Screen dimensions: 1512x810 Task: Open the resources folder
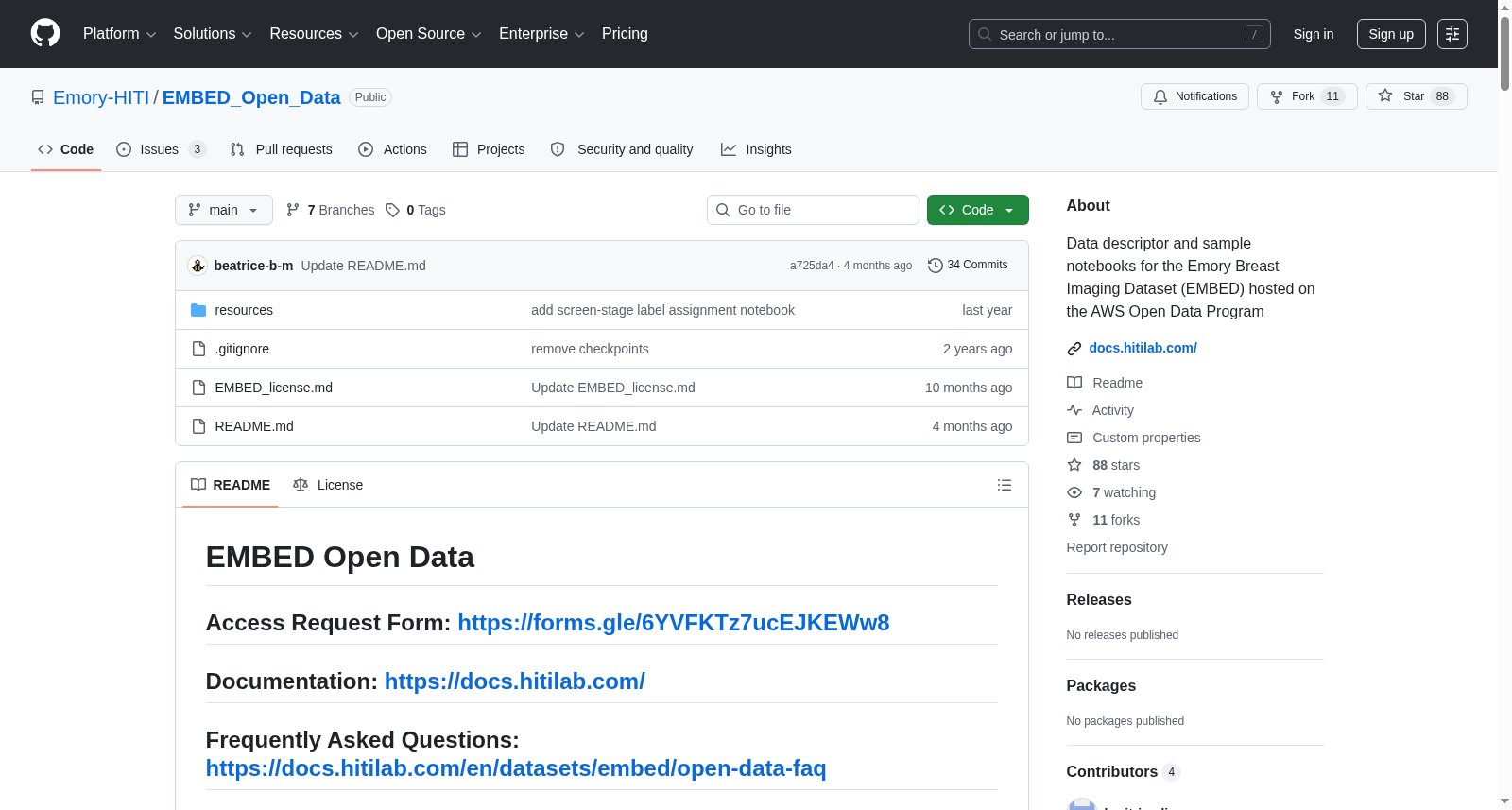pyautogui.click(x=244, y=310)
